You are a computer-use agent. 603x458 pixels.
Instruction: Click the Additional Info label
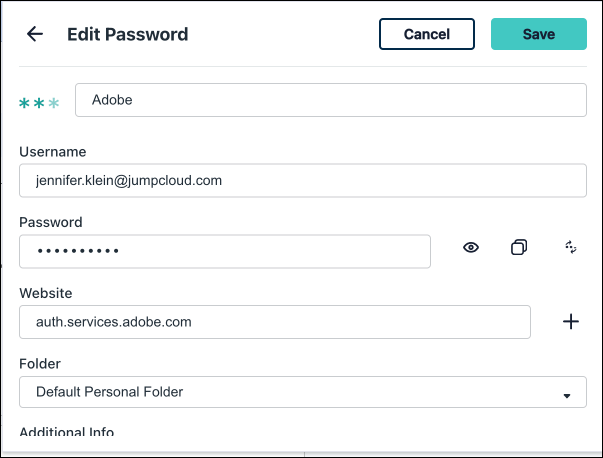pyautogui.click(x=66, y=431)
